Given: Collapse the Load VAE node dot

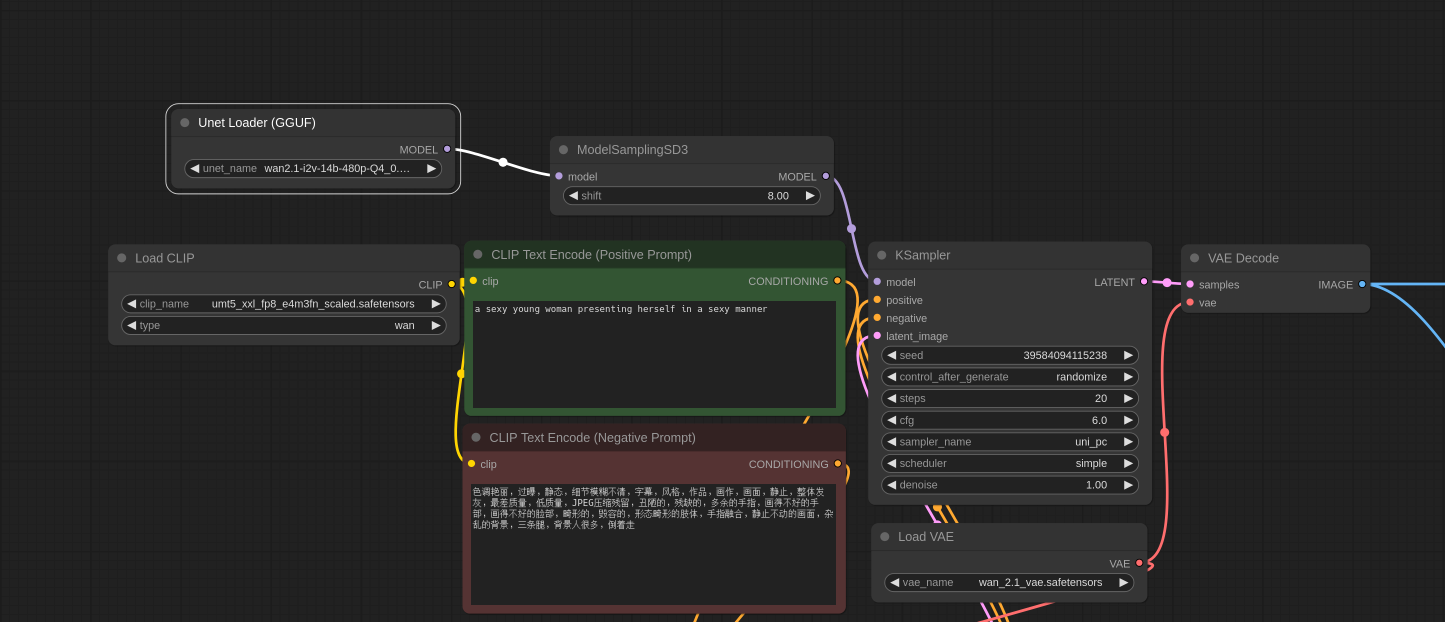Looking at the screenshot, I should pyautogui.click(x=885, y=537).
